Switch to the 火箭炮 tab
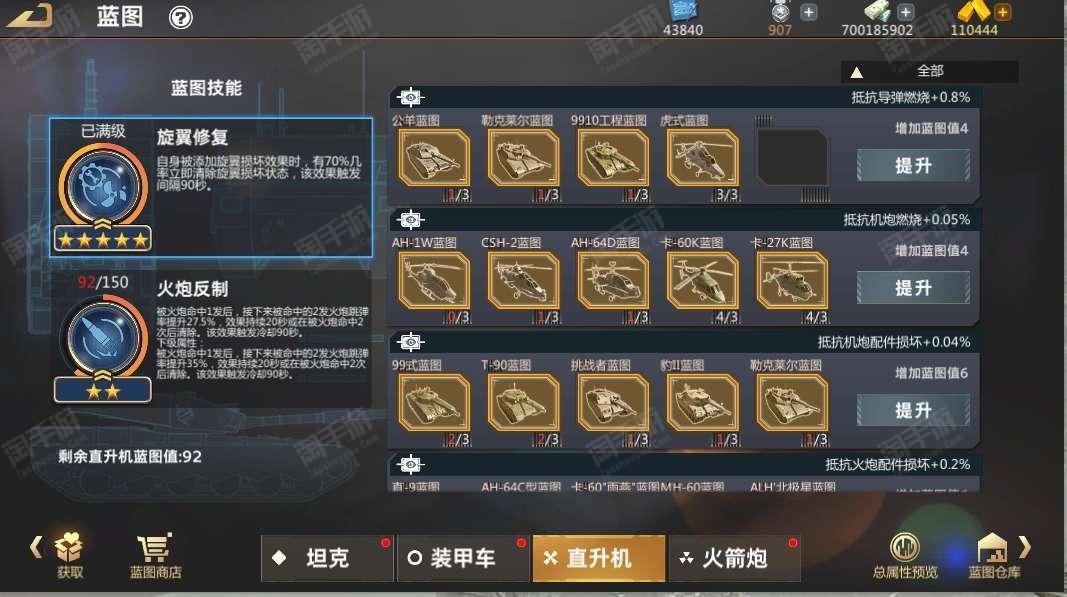 click(x=734, y=558)
